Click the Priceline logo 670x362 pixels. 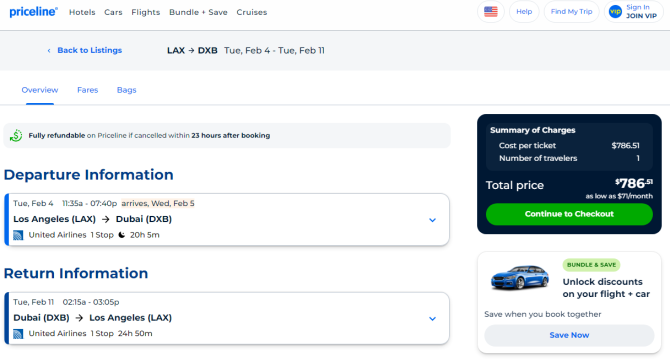click(33, 12)
